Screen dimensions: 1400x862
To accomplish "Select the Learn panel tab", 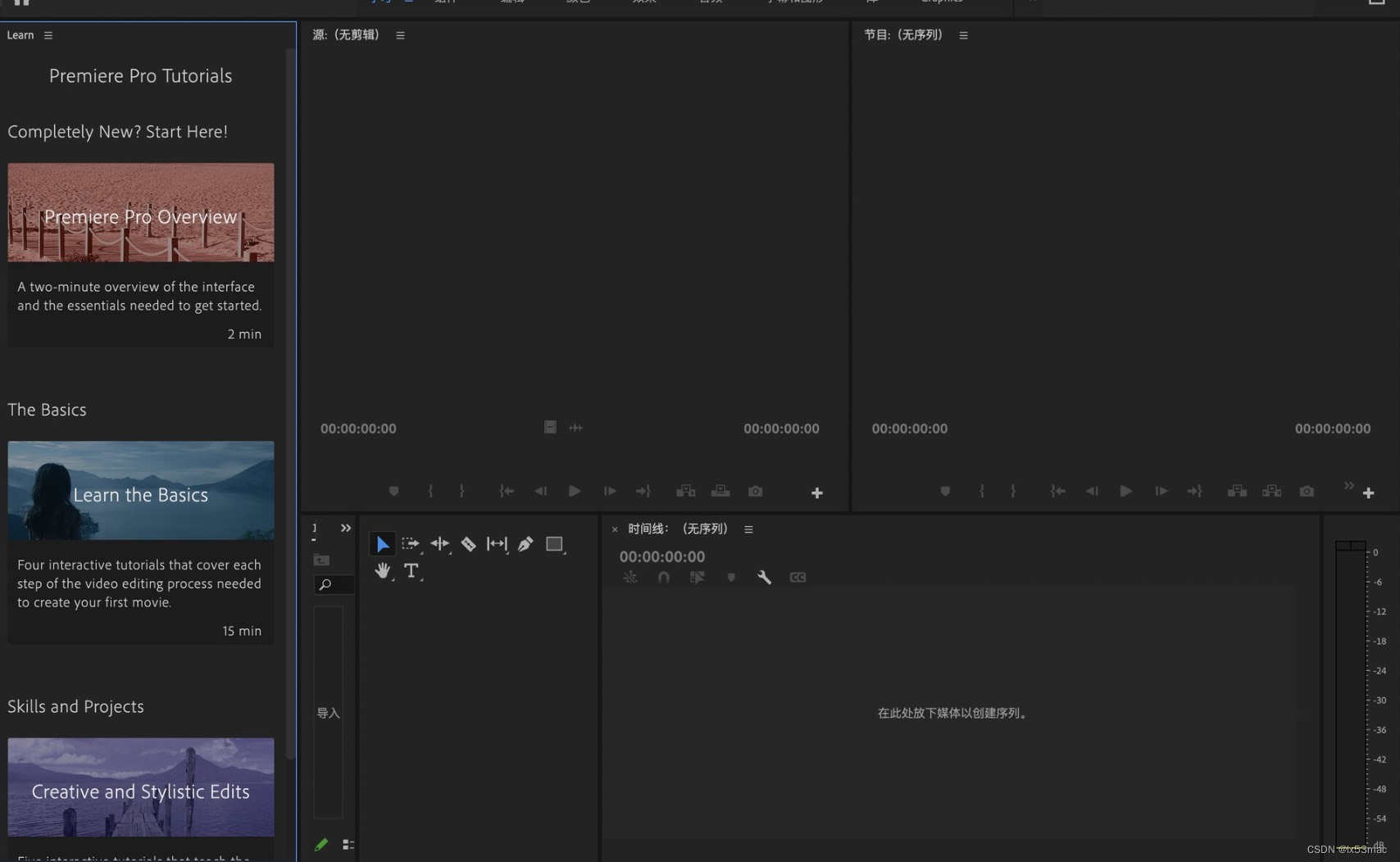I will click(x=20, y=35).
